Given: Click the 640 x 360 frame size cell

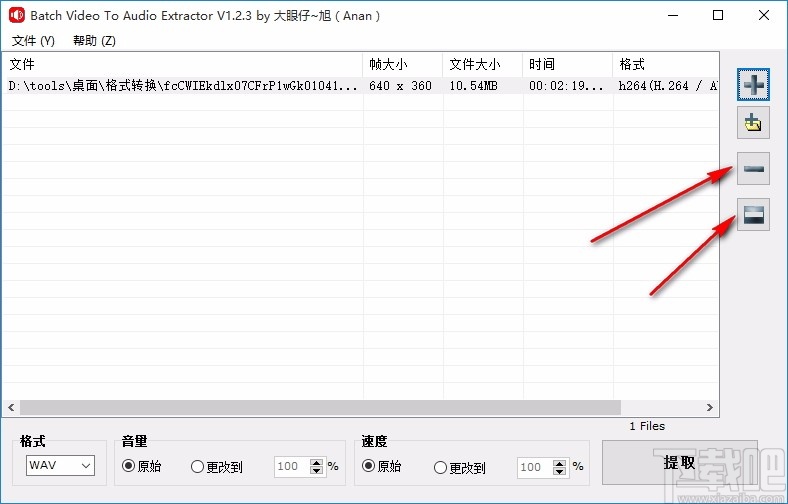Looking at the screenshot, I should pos(400,85).
